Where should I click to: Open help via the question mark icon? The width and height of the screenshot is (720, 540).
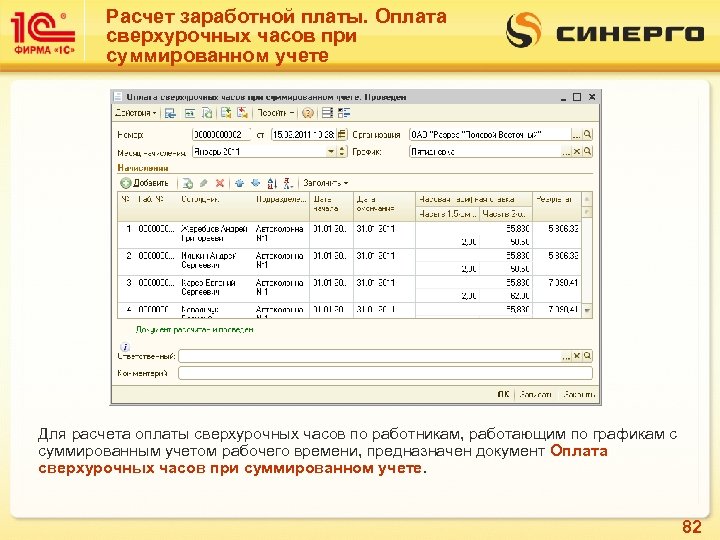pos(308,113)
